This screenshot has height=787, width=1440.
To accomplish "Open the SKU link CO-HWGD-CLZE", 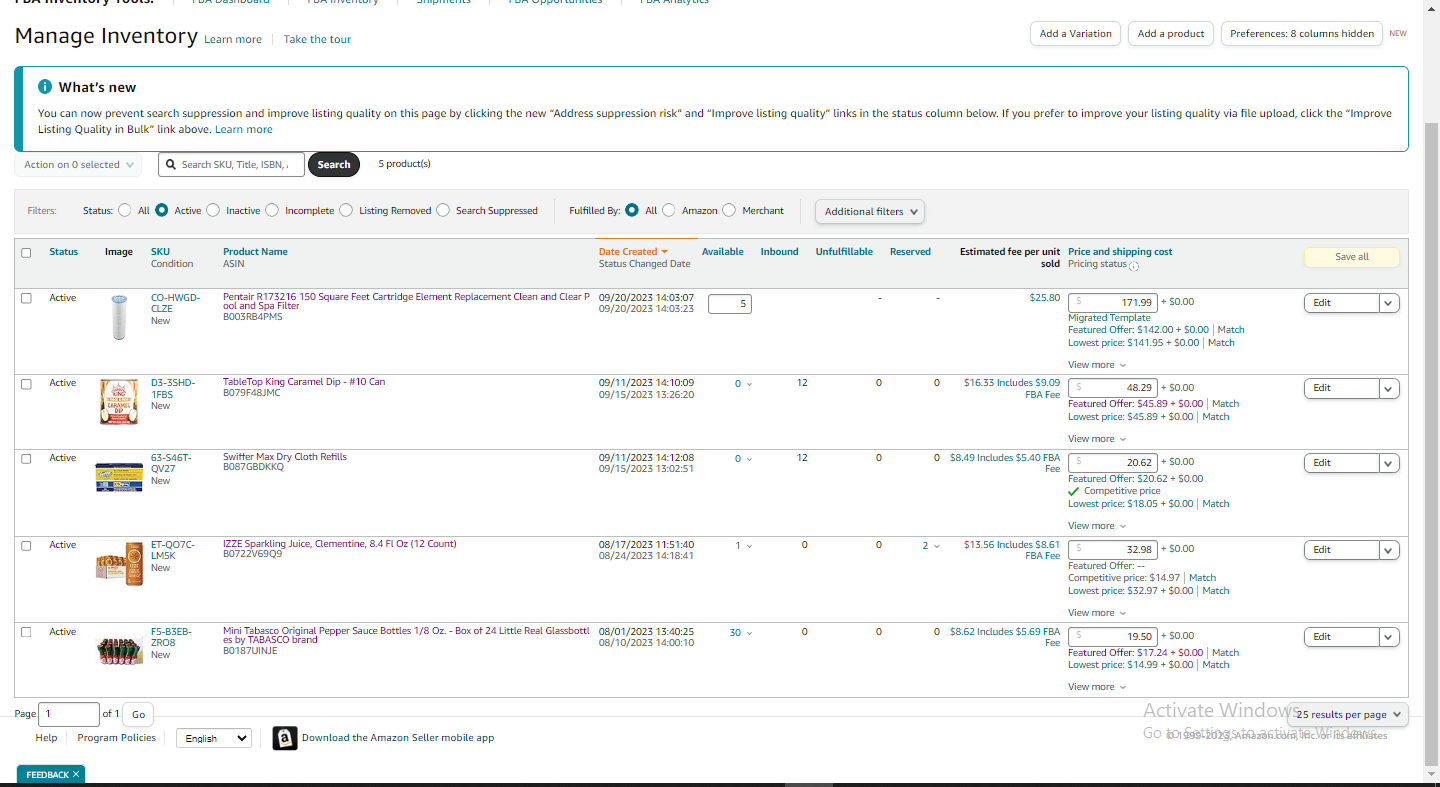I will click(175, 303).
